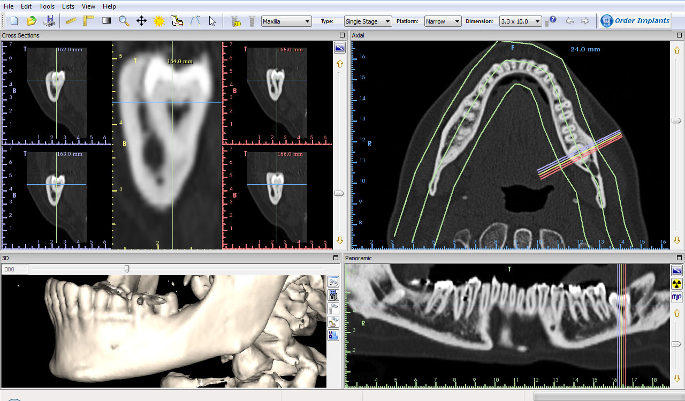Click the blue question mark help icon

(553, 20)
